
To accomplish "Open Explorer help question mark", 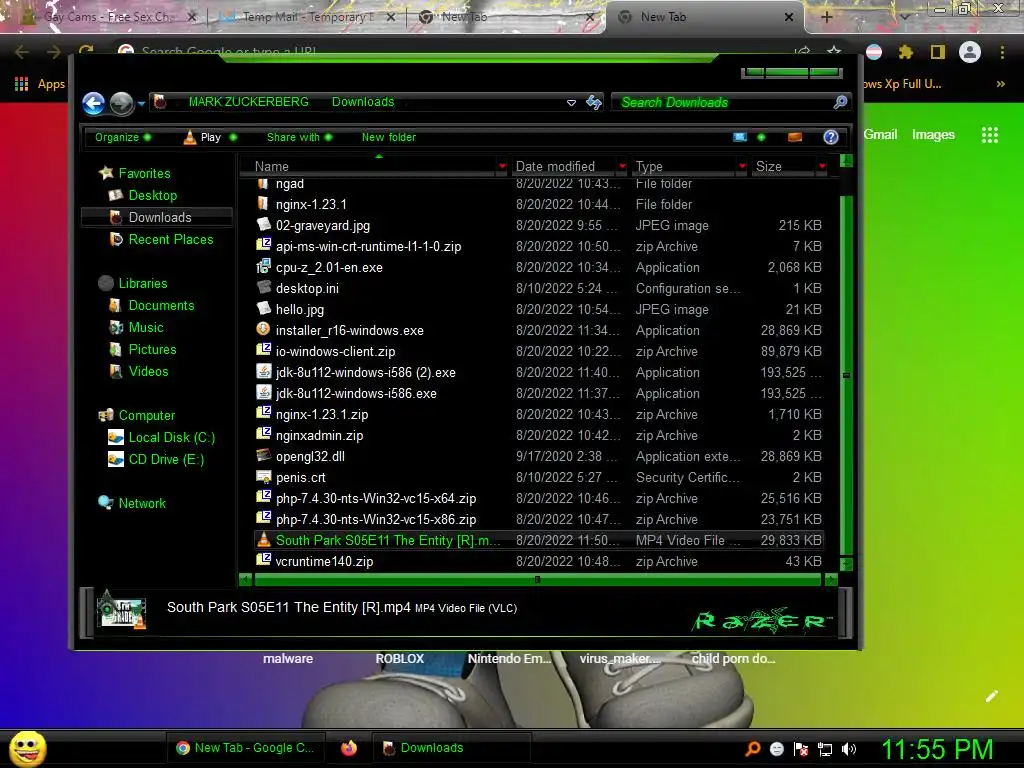I will point(831,137).
